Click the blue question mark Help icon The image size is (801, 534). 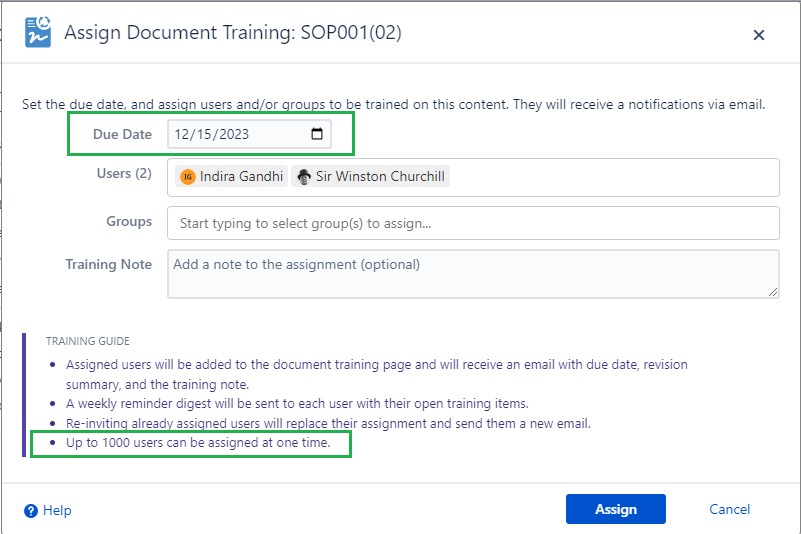[x=31, y=510]
